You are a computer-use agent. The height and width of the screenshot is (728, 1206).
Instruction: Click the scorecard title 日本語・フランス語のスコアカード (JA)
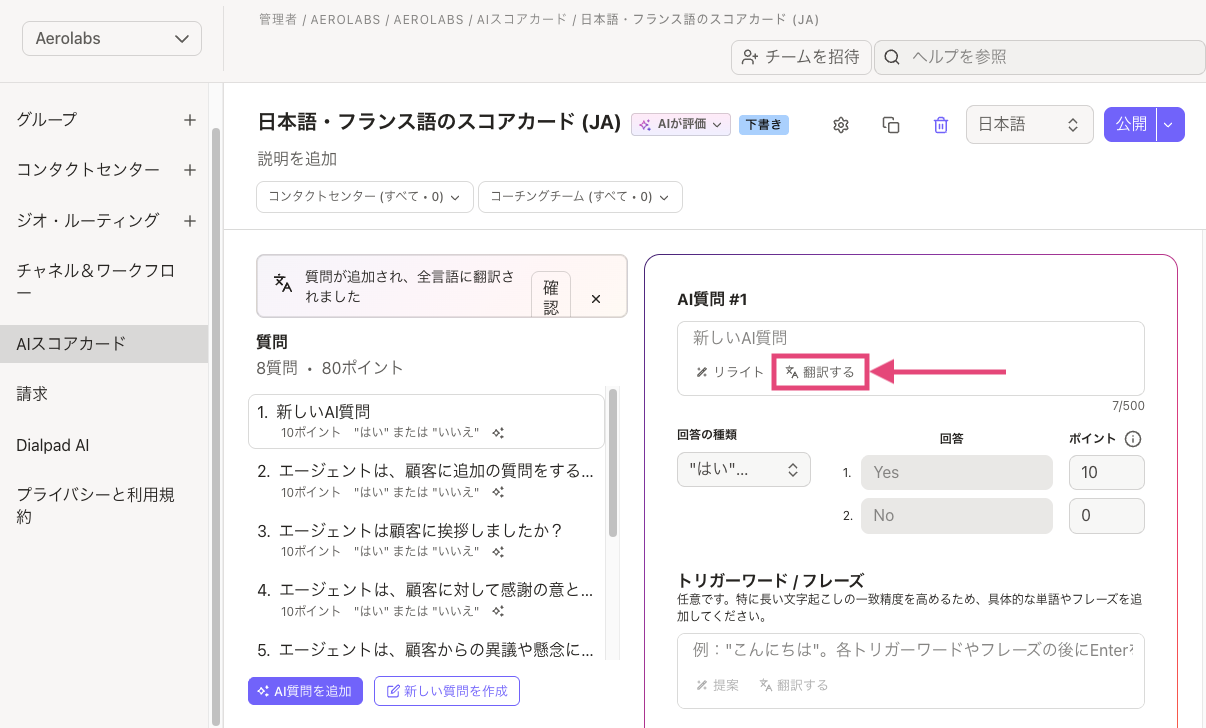[440, 122]
